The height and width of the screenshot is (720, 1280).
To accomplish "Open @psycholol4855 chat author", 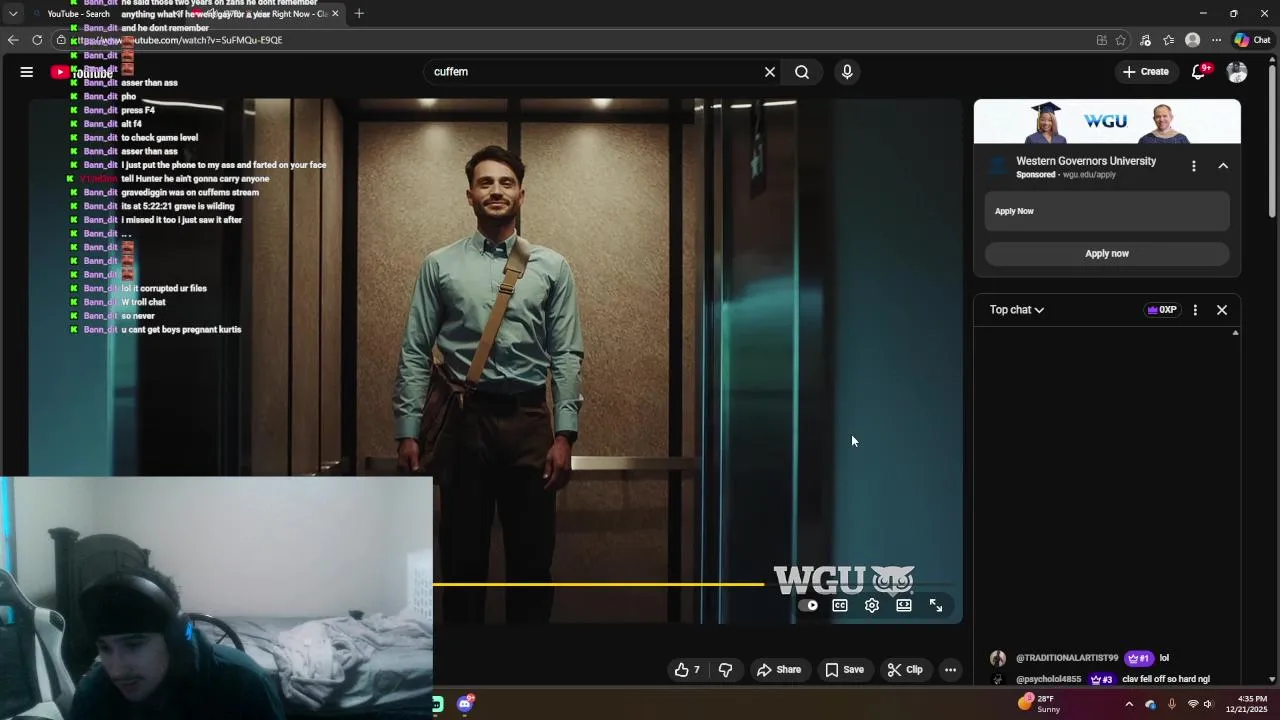I will [x=1049, y=679].
